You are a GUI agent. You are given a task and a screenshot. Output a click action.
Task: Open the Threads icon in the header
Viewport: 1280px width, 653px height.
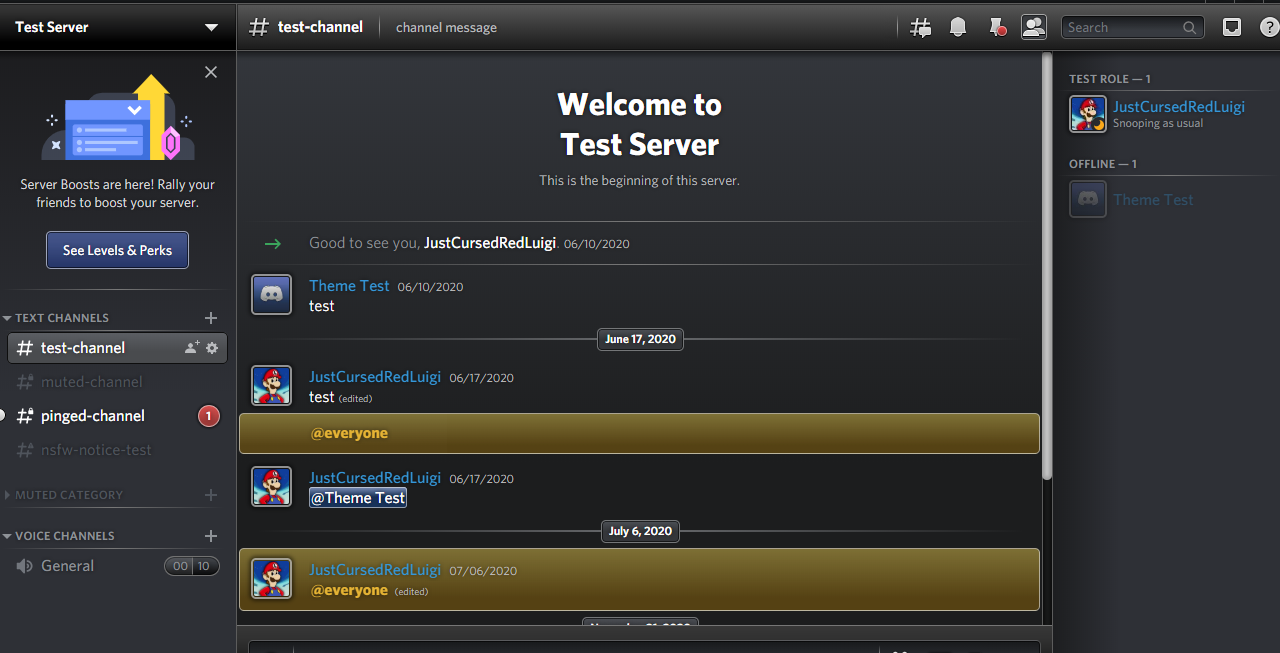921,28
